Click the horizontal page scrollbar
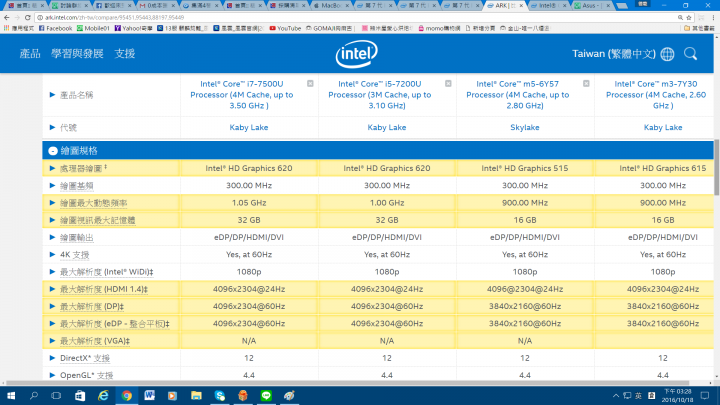The height and width of the screenshot is (405, 720). click(x=347, y=383)
